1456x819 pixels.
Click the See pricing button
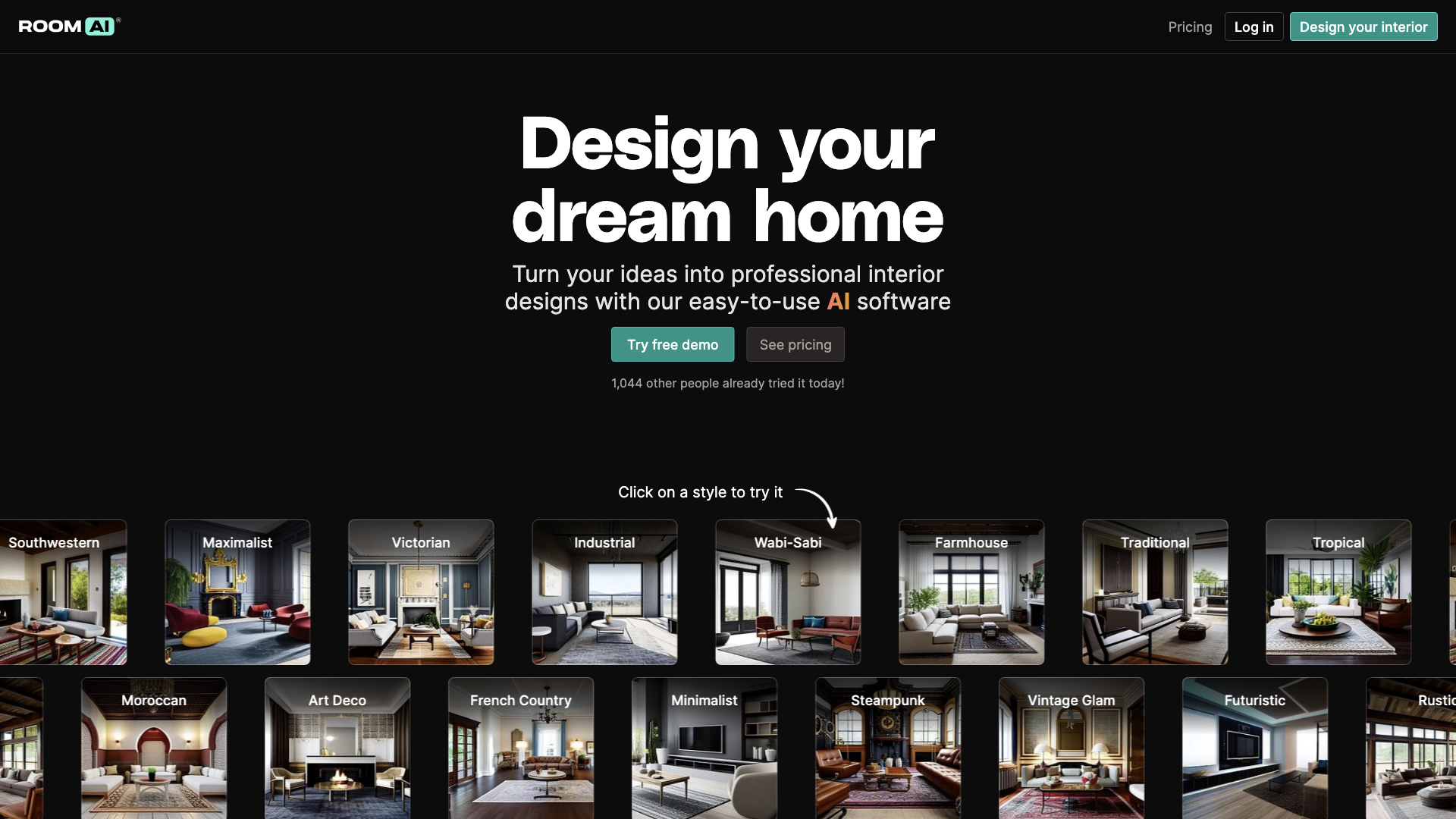[796, 344]
